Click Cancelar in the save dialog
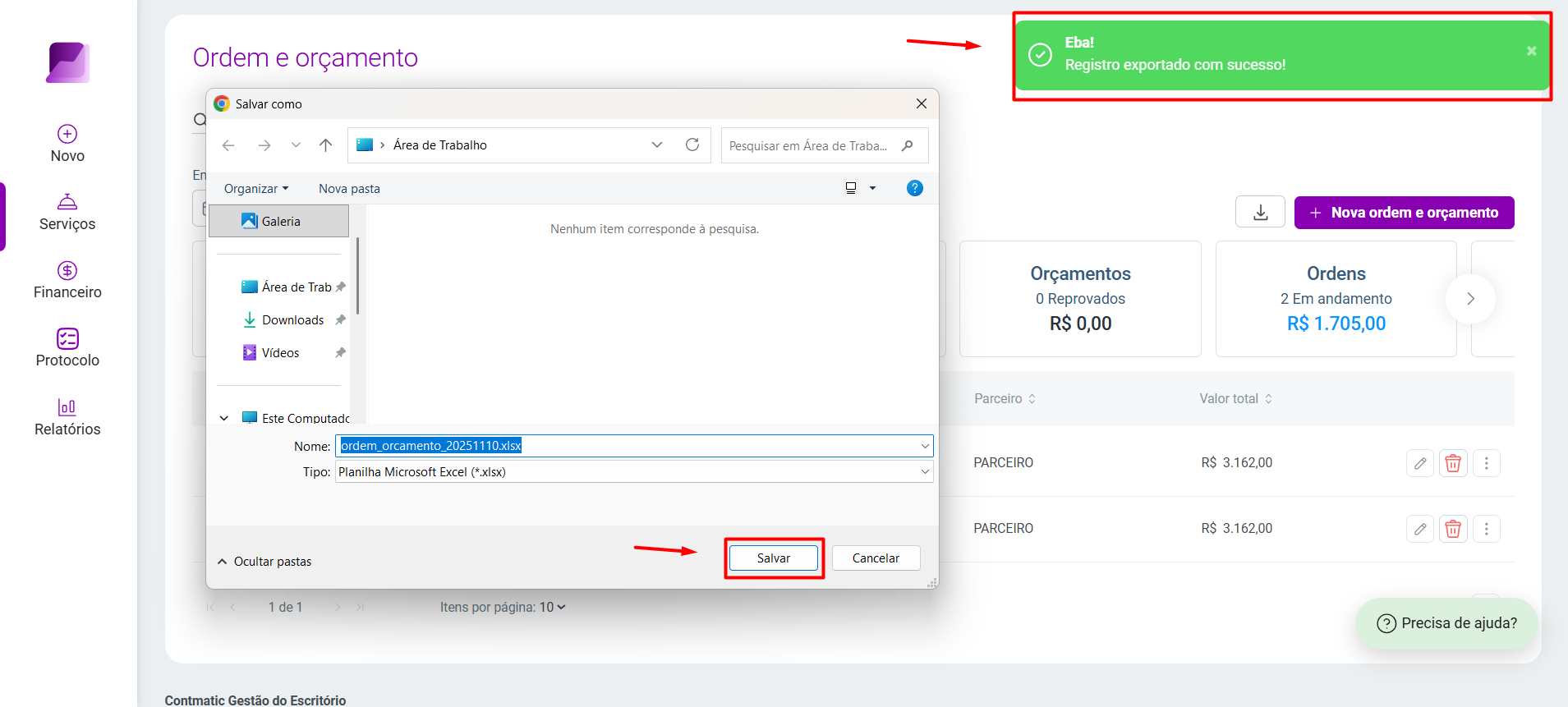The width and height of the screenshot is (1568, 707). click(876, 558)
